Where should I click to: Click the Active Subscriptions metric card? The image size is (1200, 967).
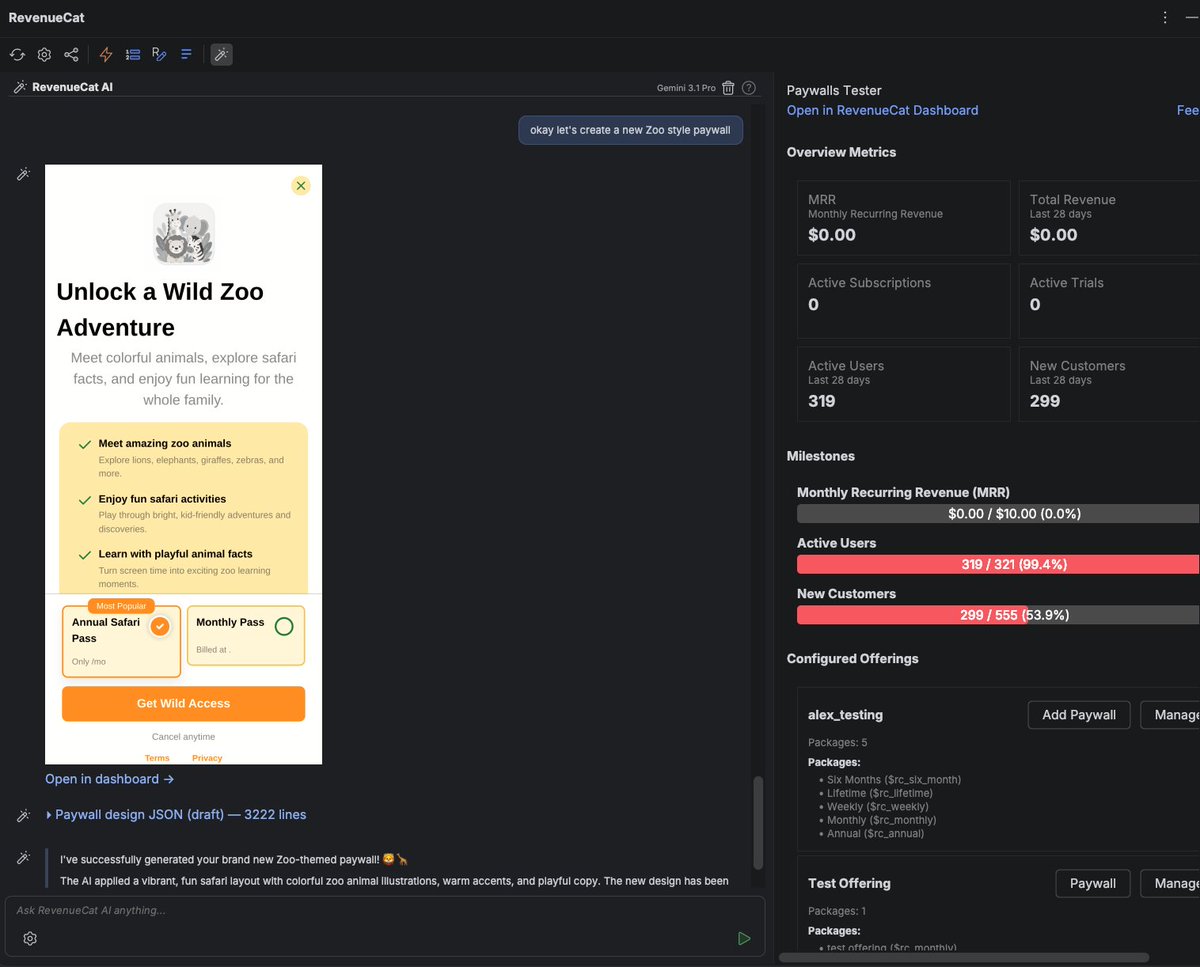coord(904,301)
